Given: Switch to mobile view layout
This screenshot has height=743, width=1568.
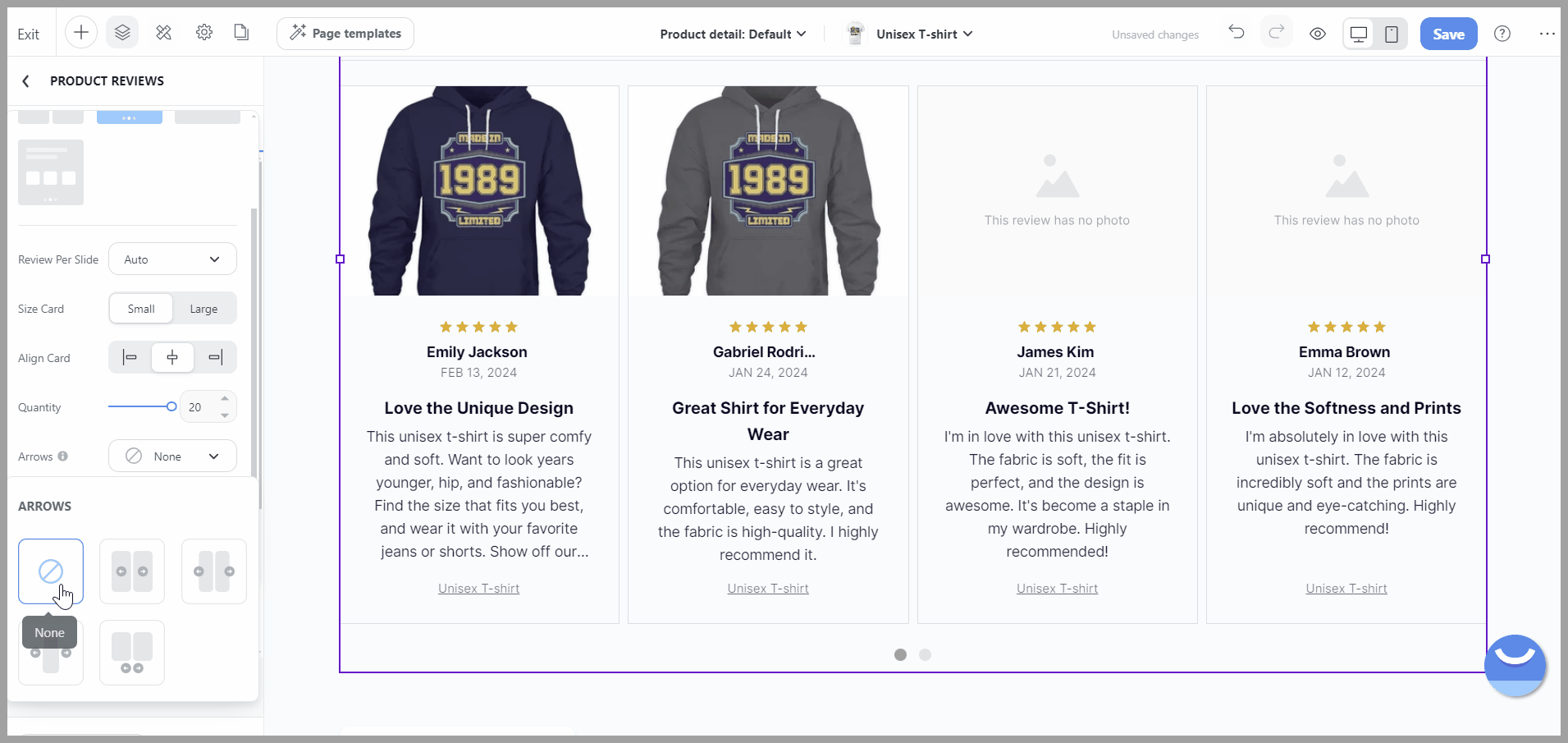Looking at the screenshot, I should click(1392, 34).
